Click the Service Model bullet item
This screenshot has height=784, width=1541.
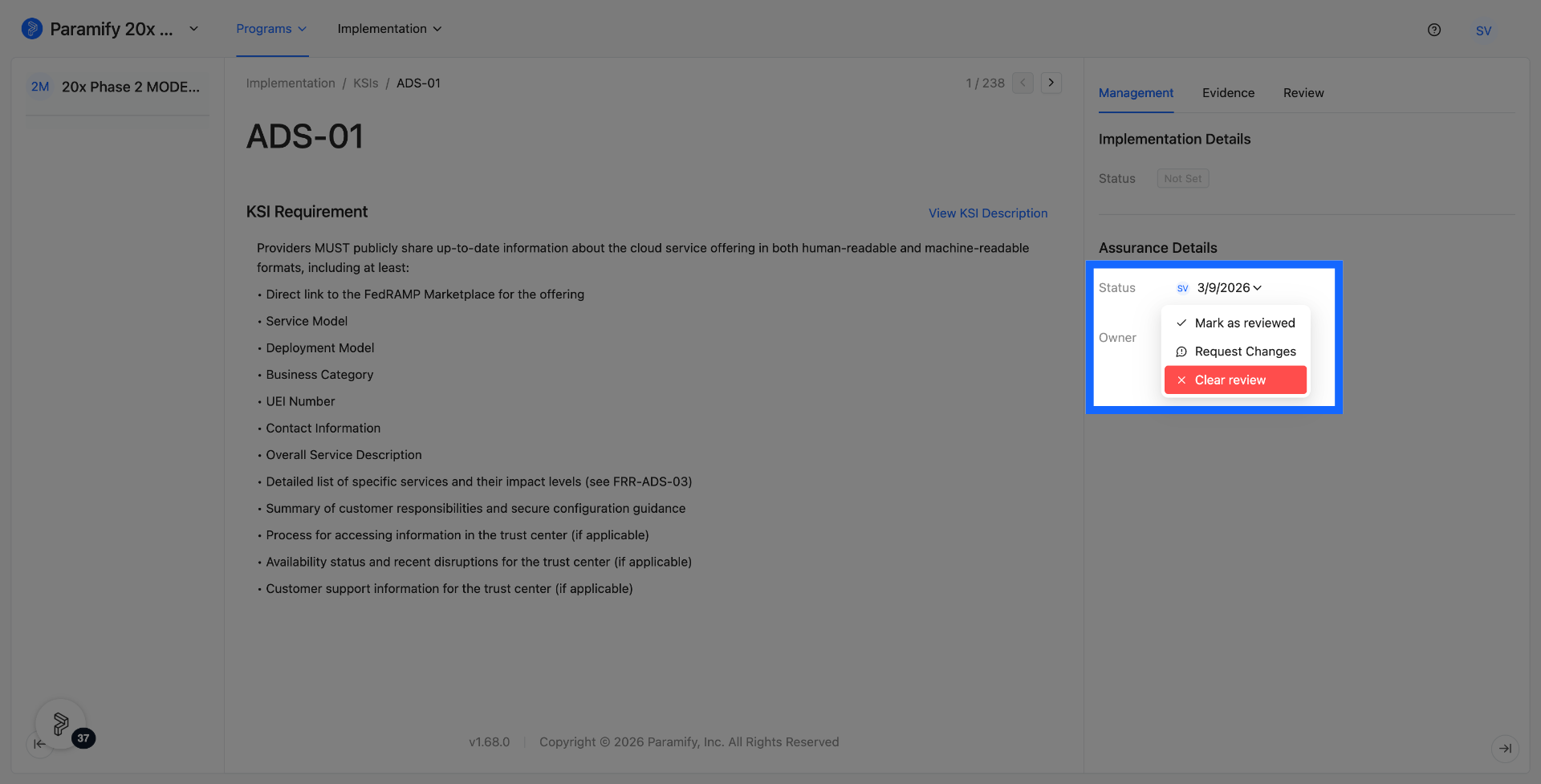click(307, 321)
